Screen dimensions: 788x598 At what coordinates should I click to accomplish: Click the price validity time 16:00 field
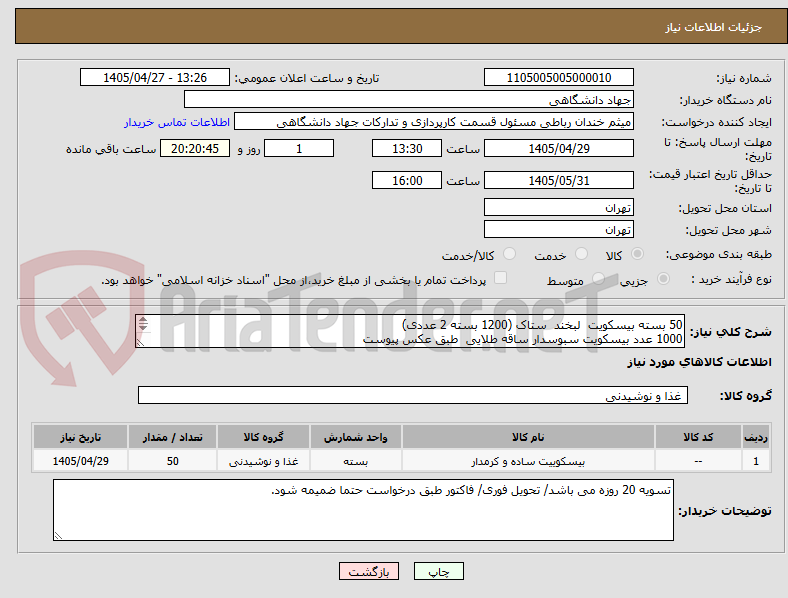(407, 180)
